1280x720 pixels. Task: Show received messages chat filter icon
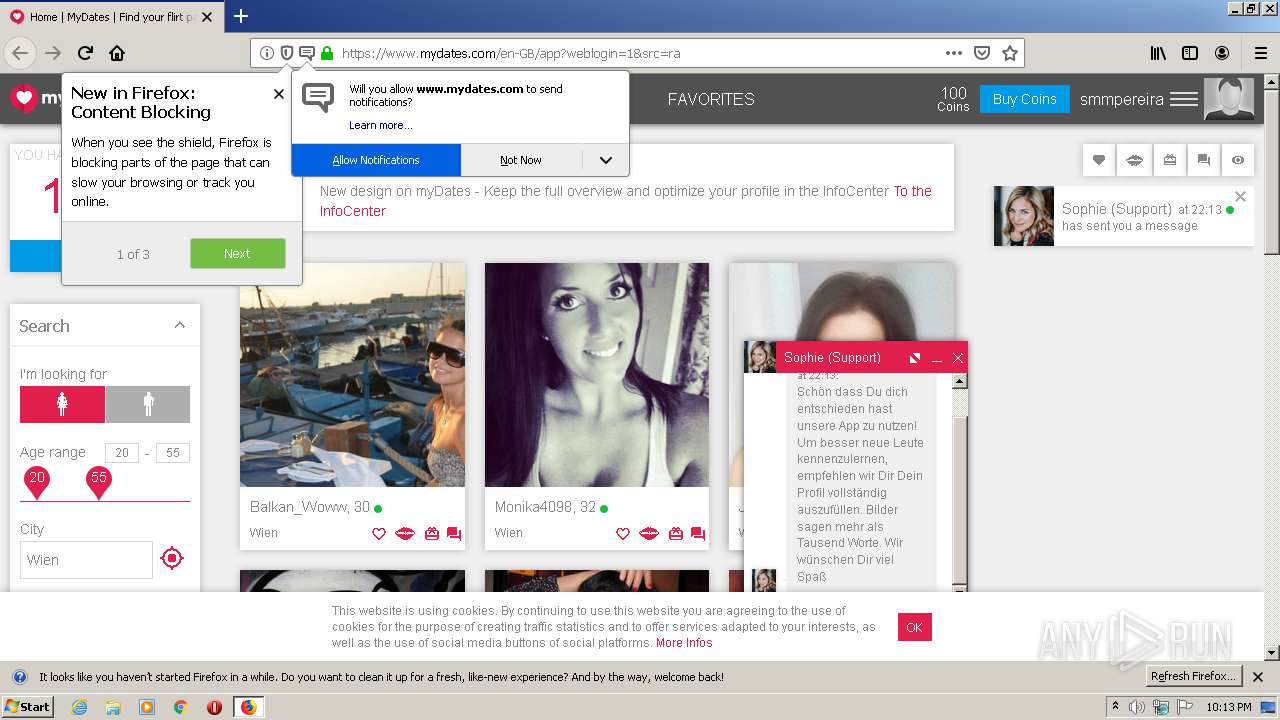[x=1204, y=160]
